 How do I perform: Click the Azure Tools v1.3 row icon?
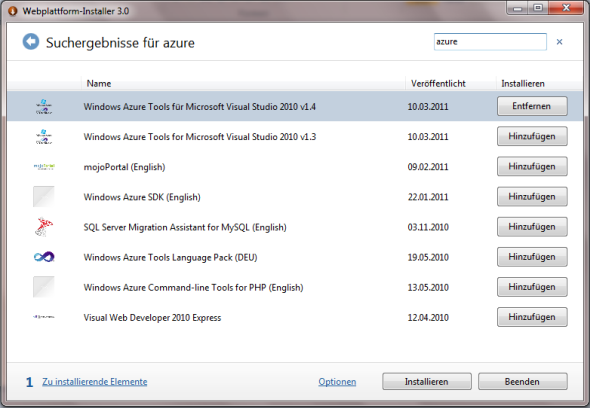44,137
